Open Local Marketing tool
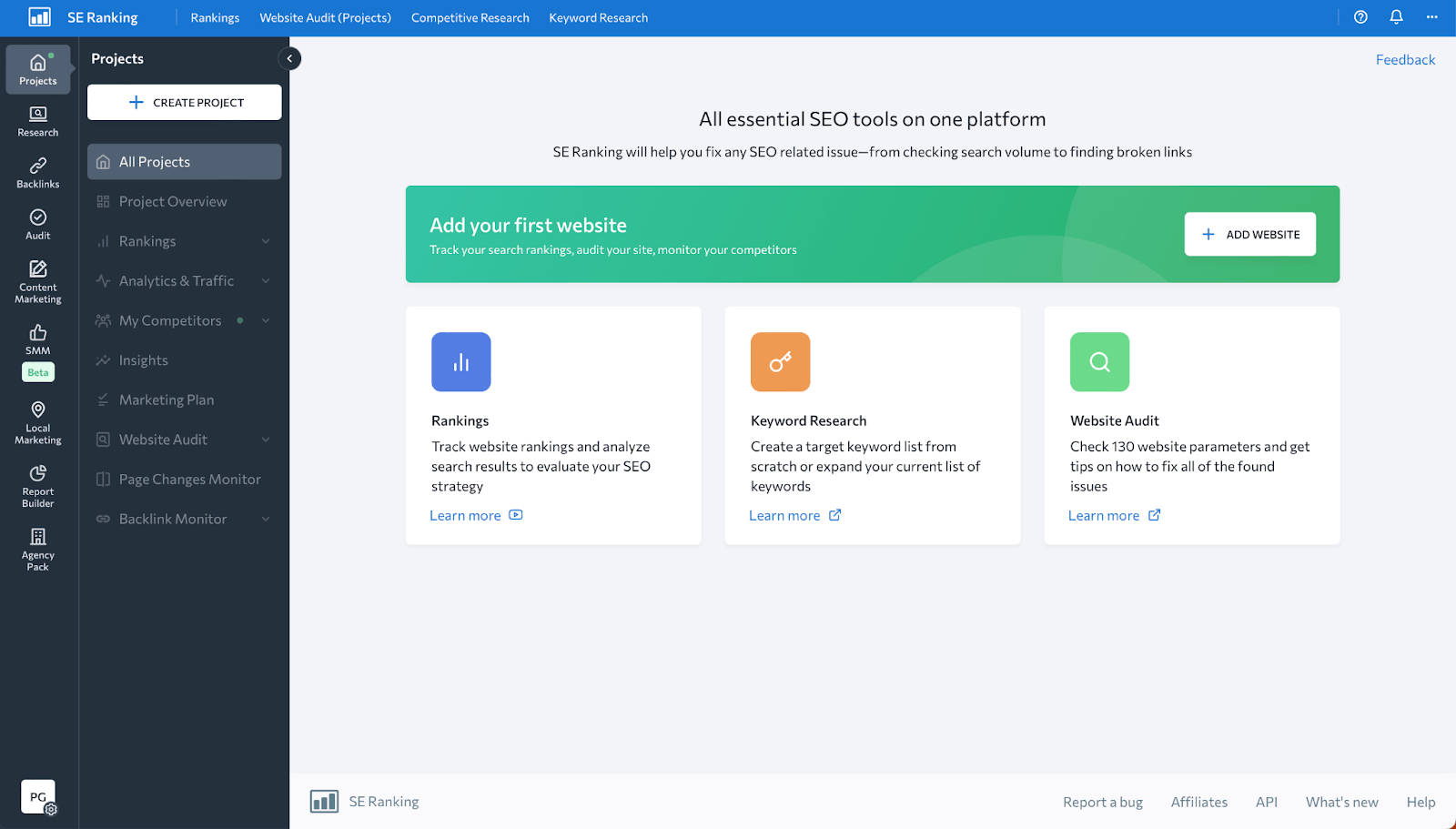 (37, 422)
